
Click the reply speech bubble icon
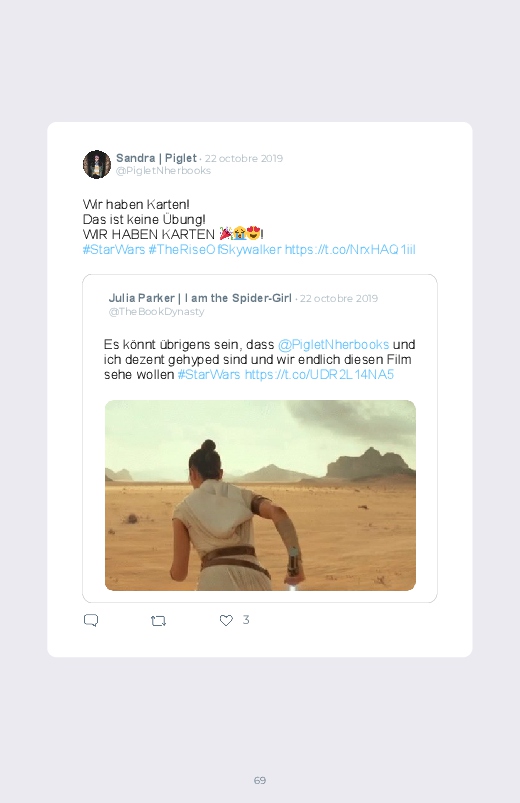click(91, 620)
